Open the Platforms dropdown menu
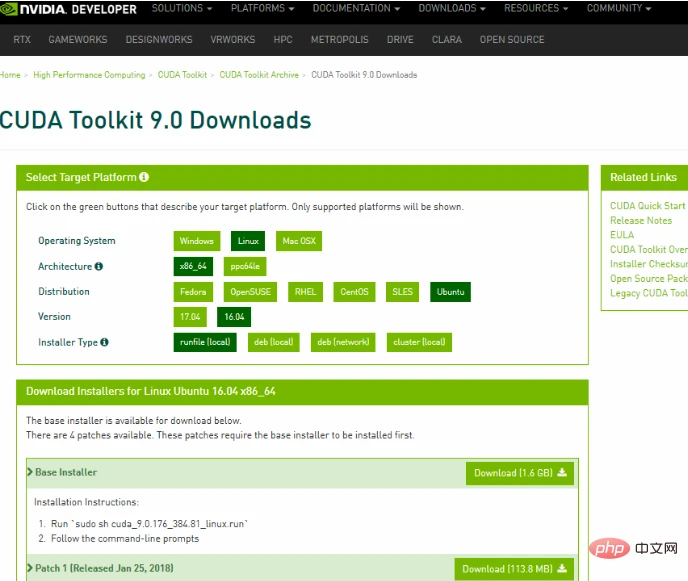This screenshot has height=581, width=688. [262, 8]
